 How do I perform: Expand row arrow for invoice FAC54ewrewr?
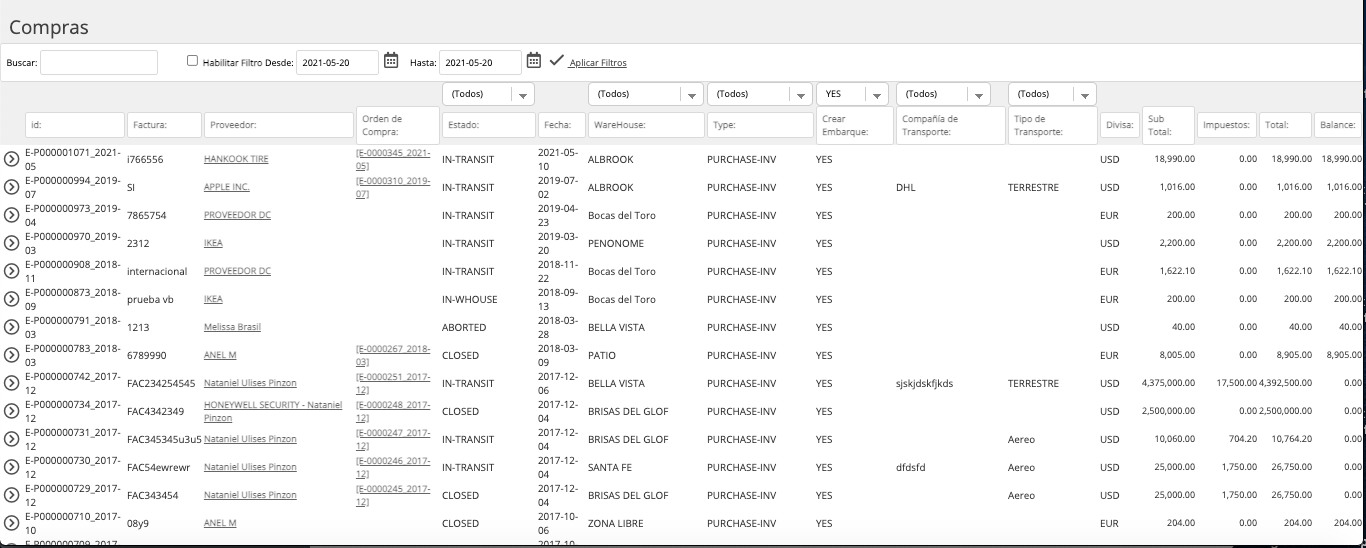tap(11, 467)
